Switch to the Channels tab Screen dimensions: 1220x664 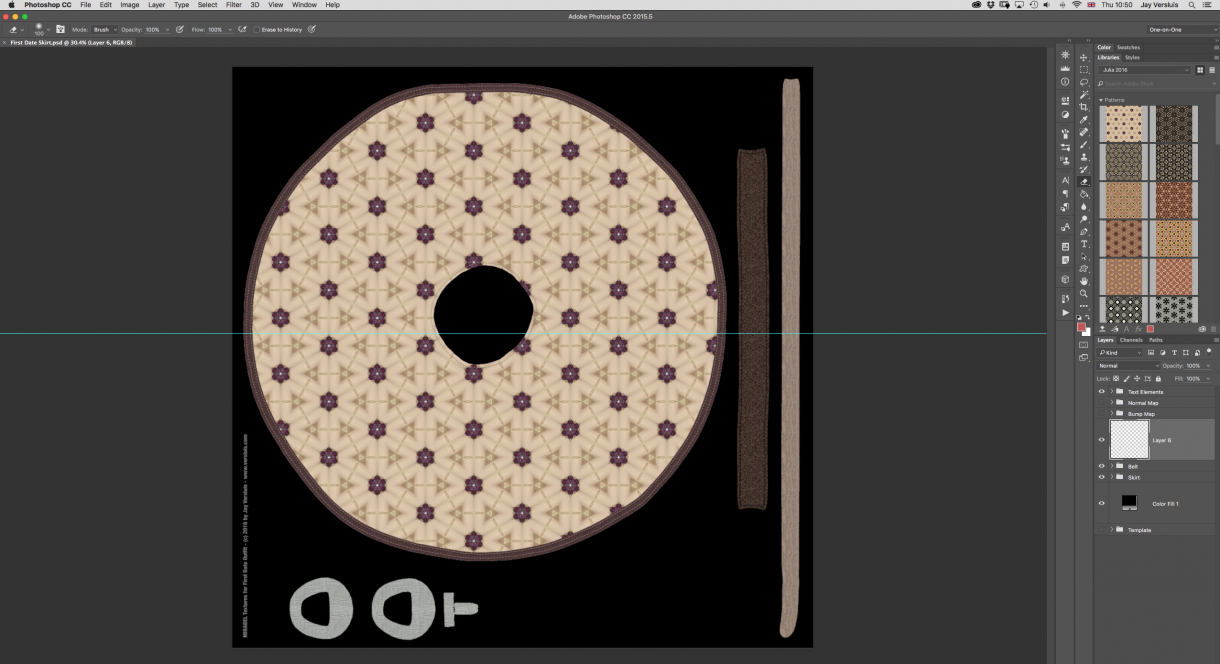[x=1131, y=340]
